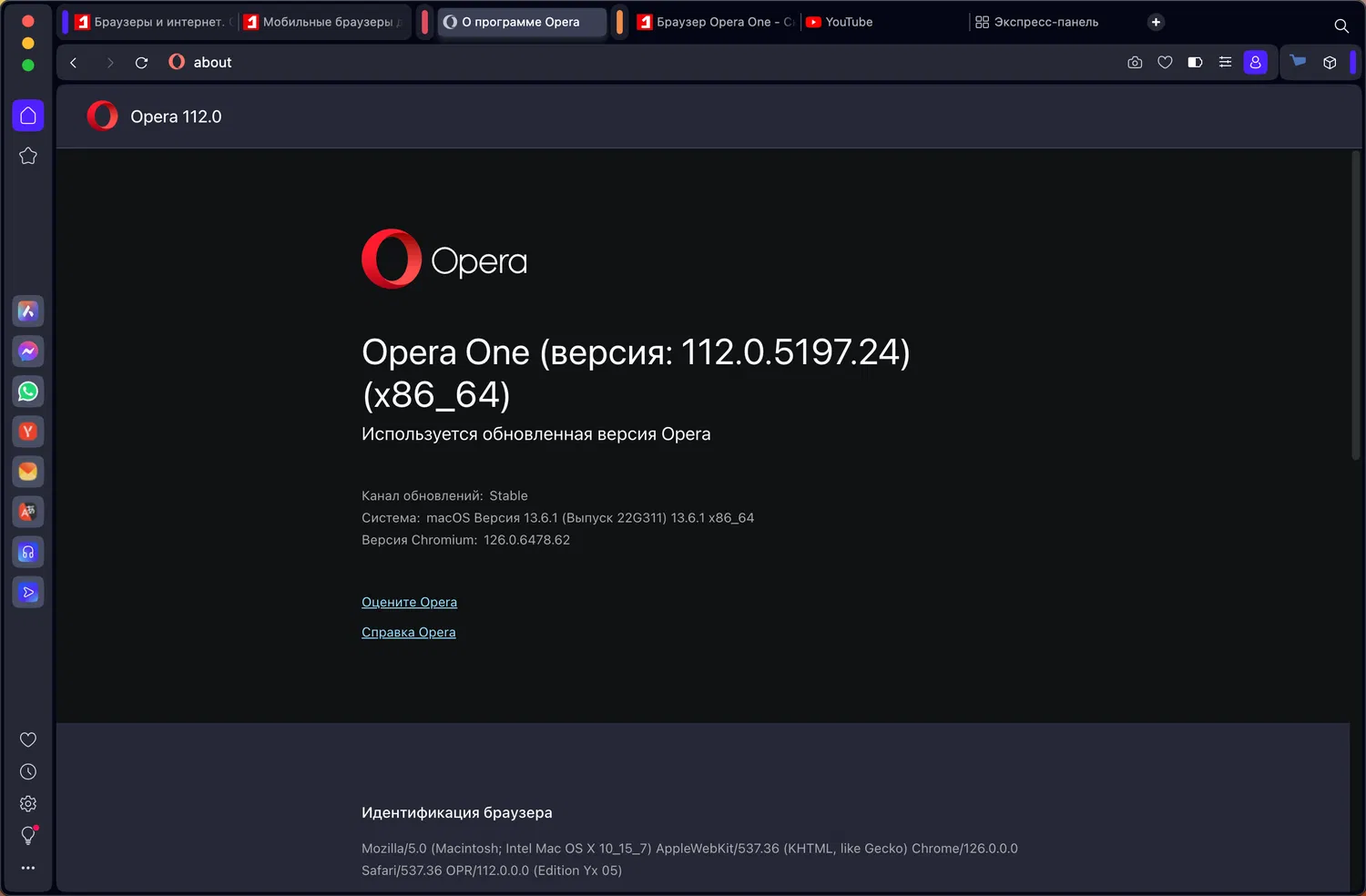Click the sidebar star icon below home
Screen dimensions: 1366x896
(28, 156)
